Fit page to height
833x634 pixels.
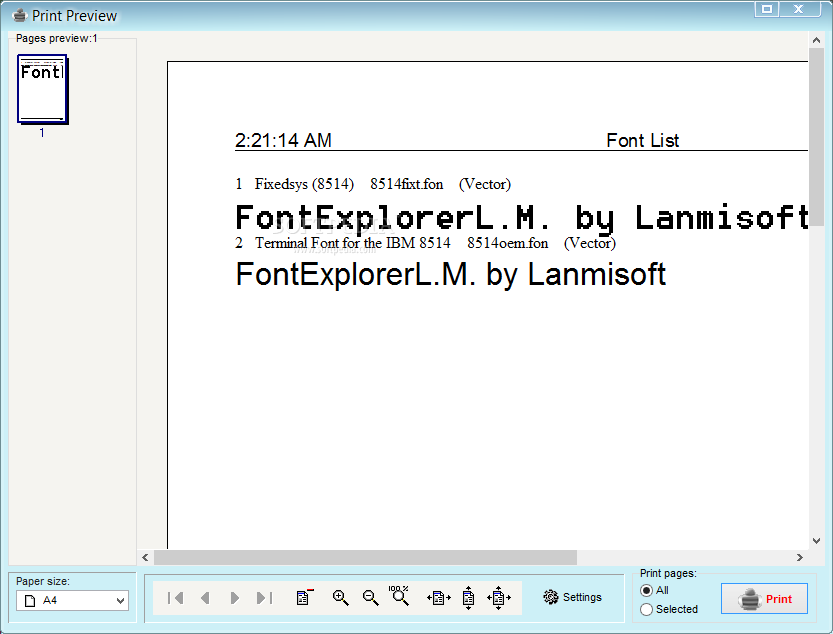[468, 598]
